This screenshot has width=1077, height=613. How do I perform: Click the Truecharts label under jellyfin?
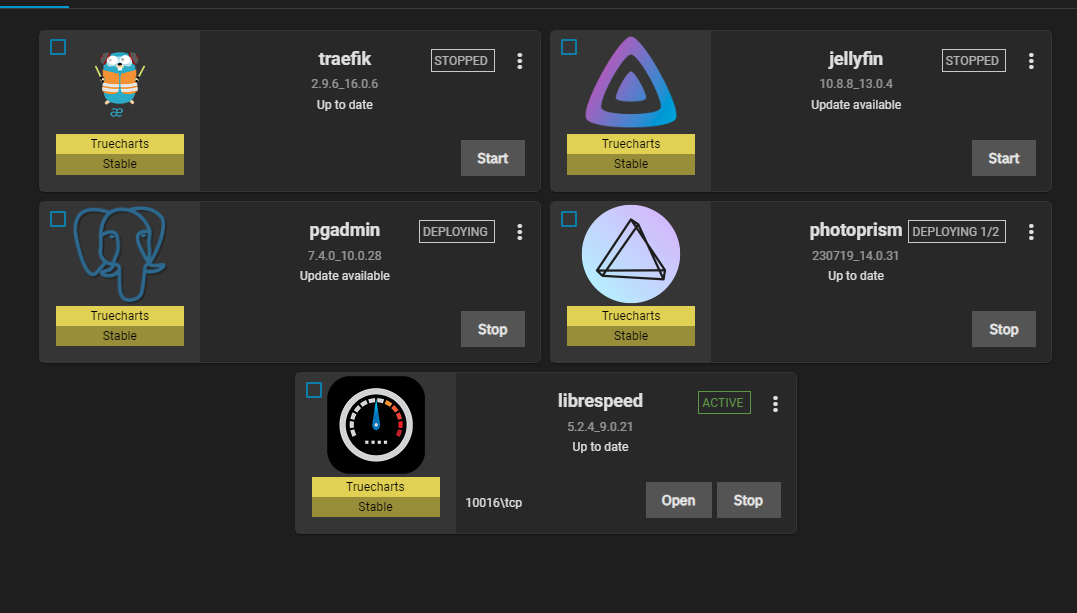(631, 144)
